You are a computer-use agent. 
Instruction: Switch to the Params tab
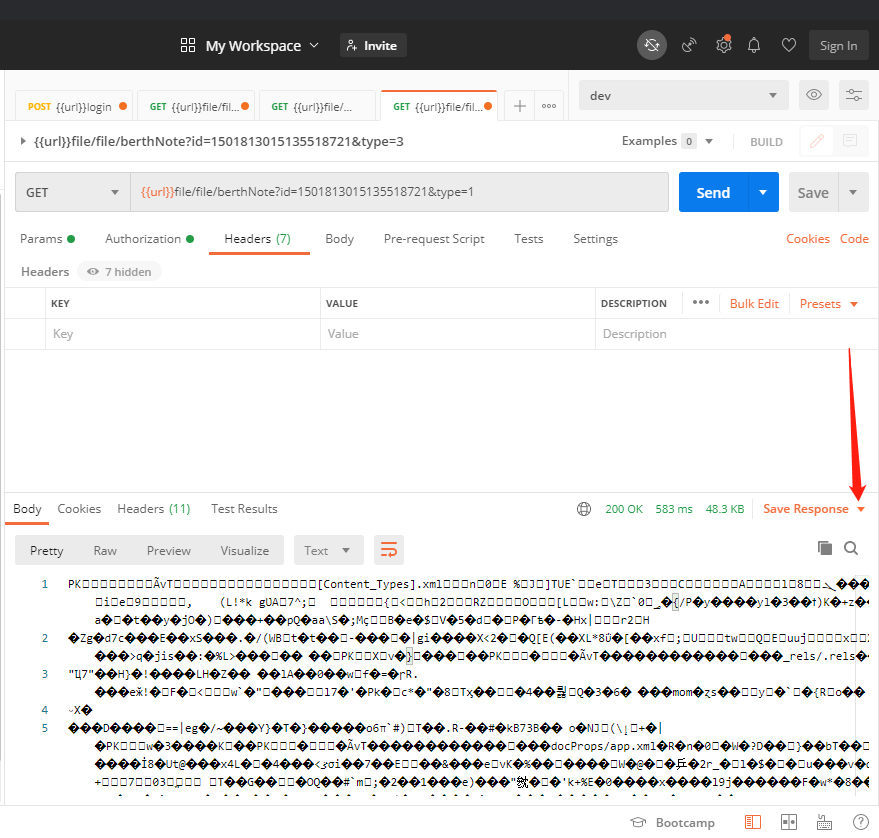(x=47, y=239)
